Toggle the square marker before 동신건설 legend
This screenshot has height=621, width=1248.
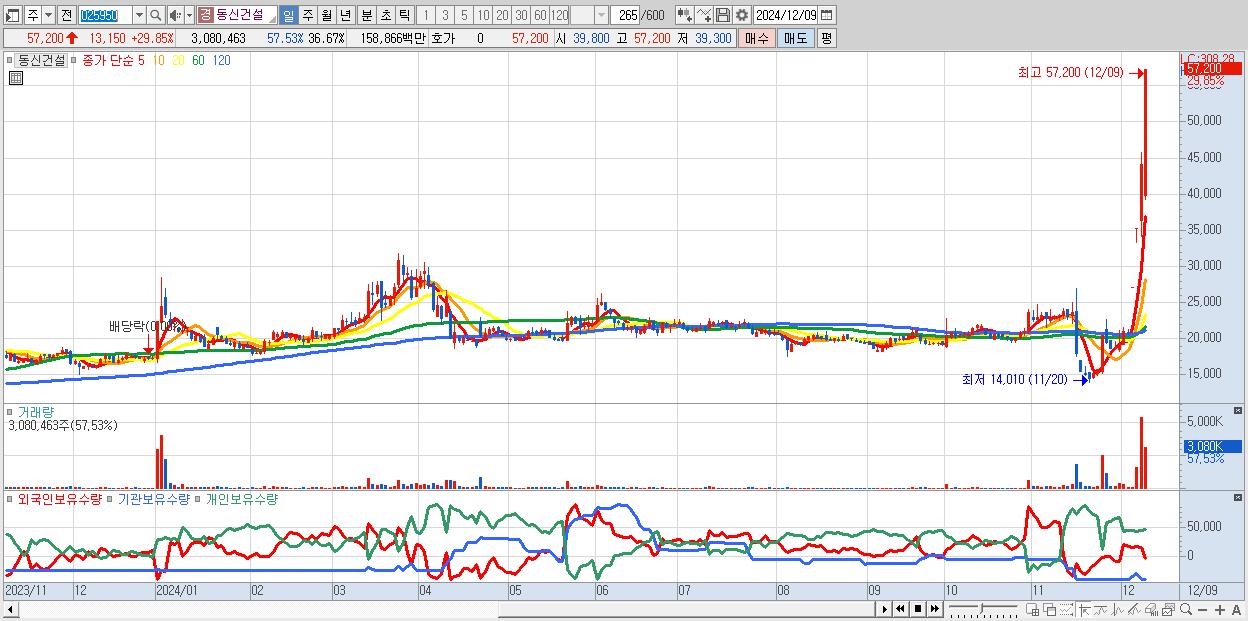click(x=9, y=60)
